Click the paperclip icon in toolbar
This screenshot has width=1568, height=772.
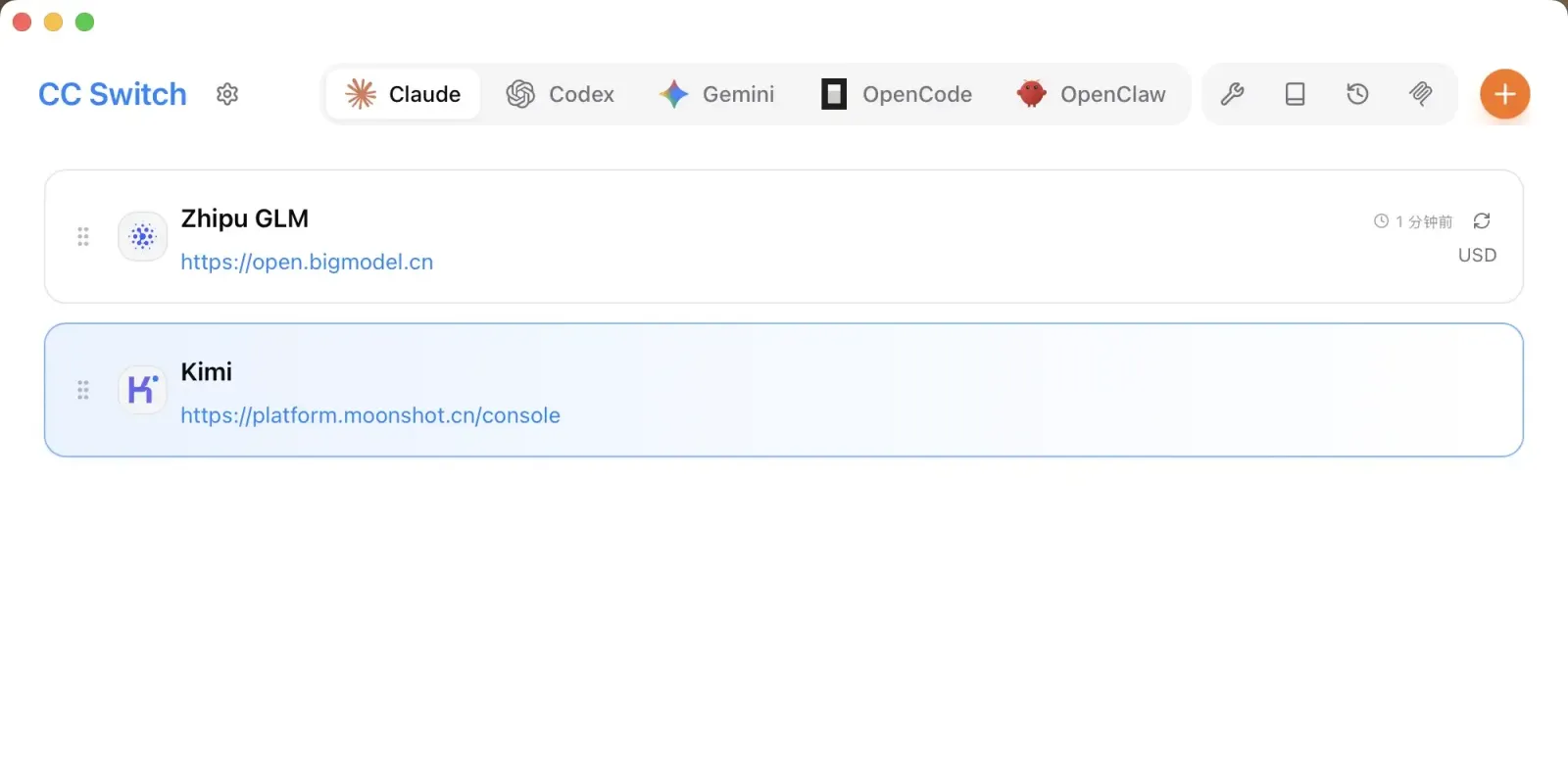coord(1420,94)
